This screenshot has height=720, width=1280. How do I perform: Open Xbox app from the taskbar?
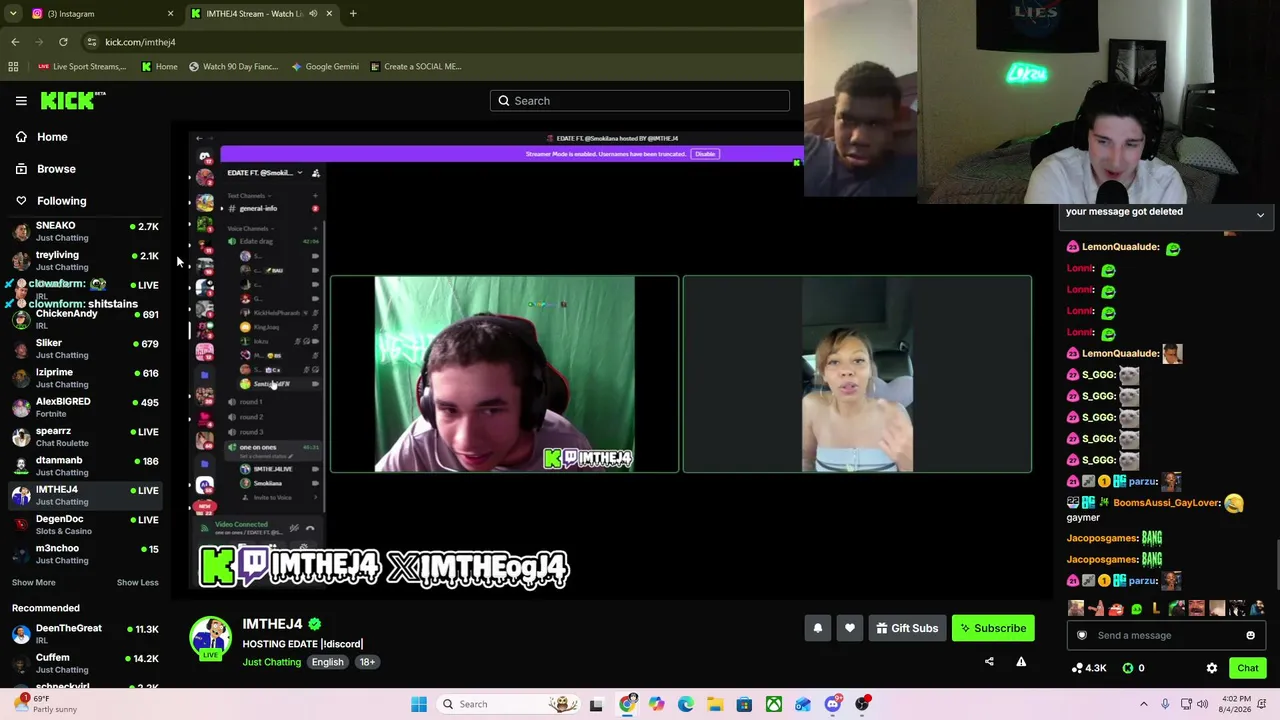[x=774, y=704]
